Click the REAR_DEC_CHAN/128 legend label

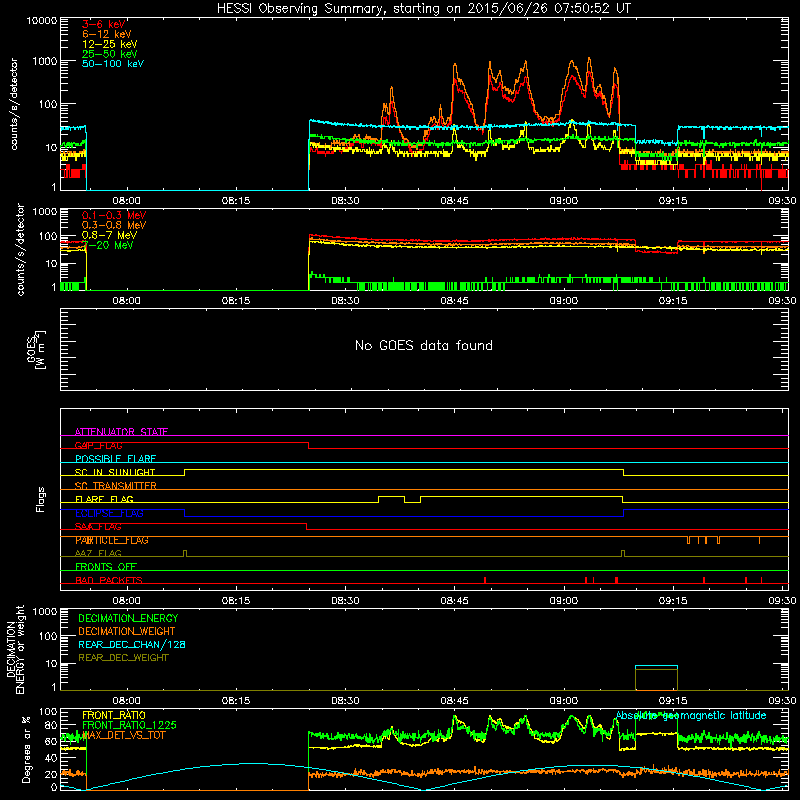click(x=132, y=645)
